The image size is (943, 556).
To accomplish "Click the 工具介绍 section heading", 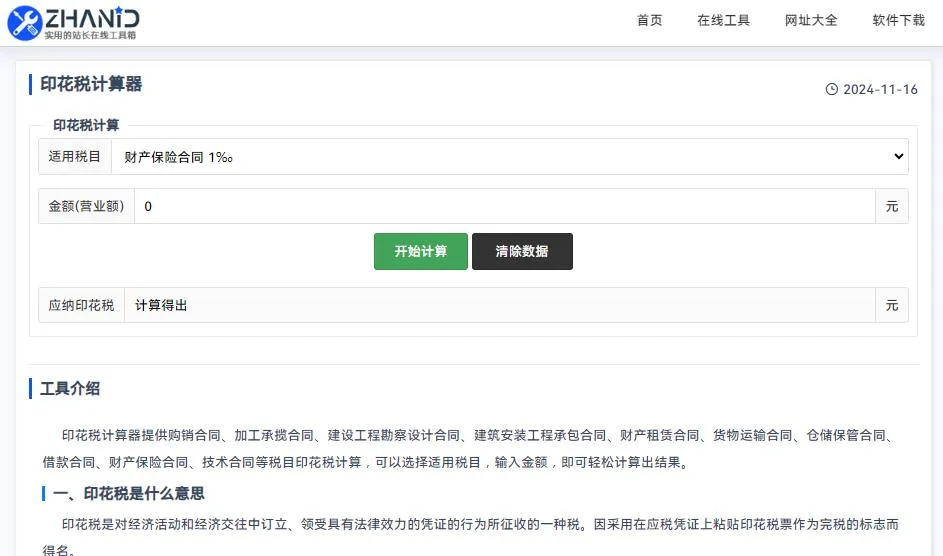I will pos(70,388).
